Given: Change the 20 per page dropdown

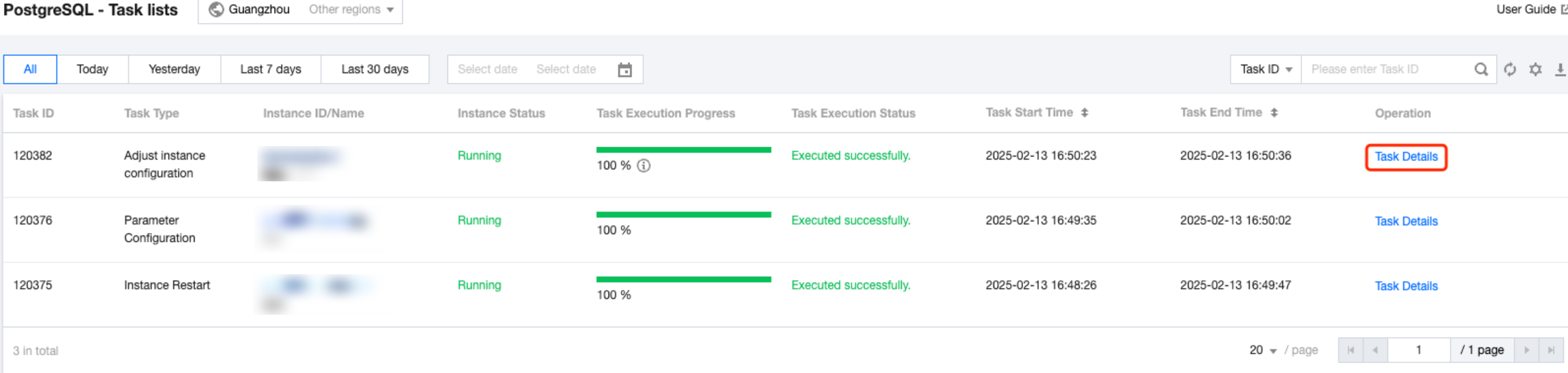Looking at the screenshot, I should pyautogui.click(x=1263, y=350).
